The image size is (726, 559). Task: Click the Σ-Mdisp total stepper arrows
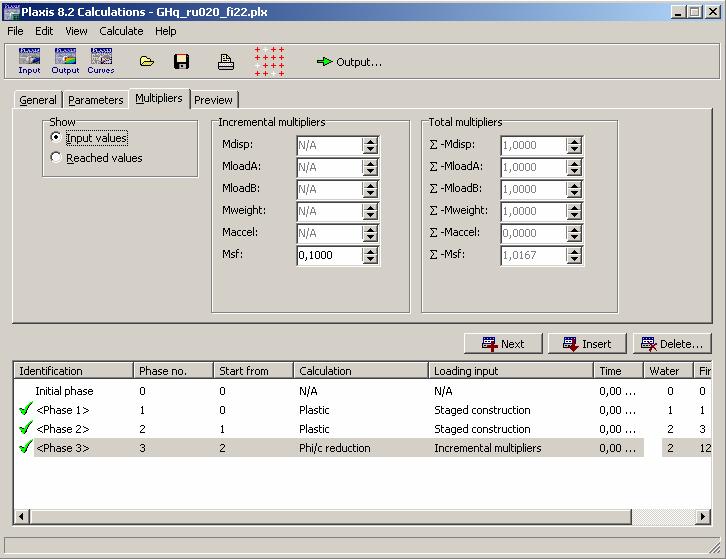click(574, 145)
